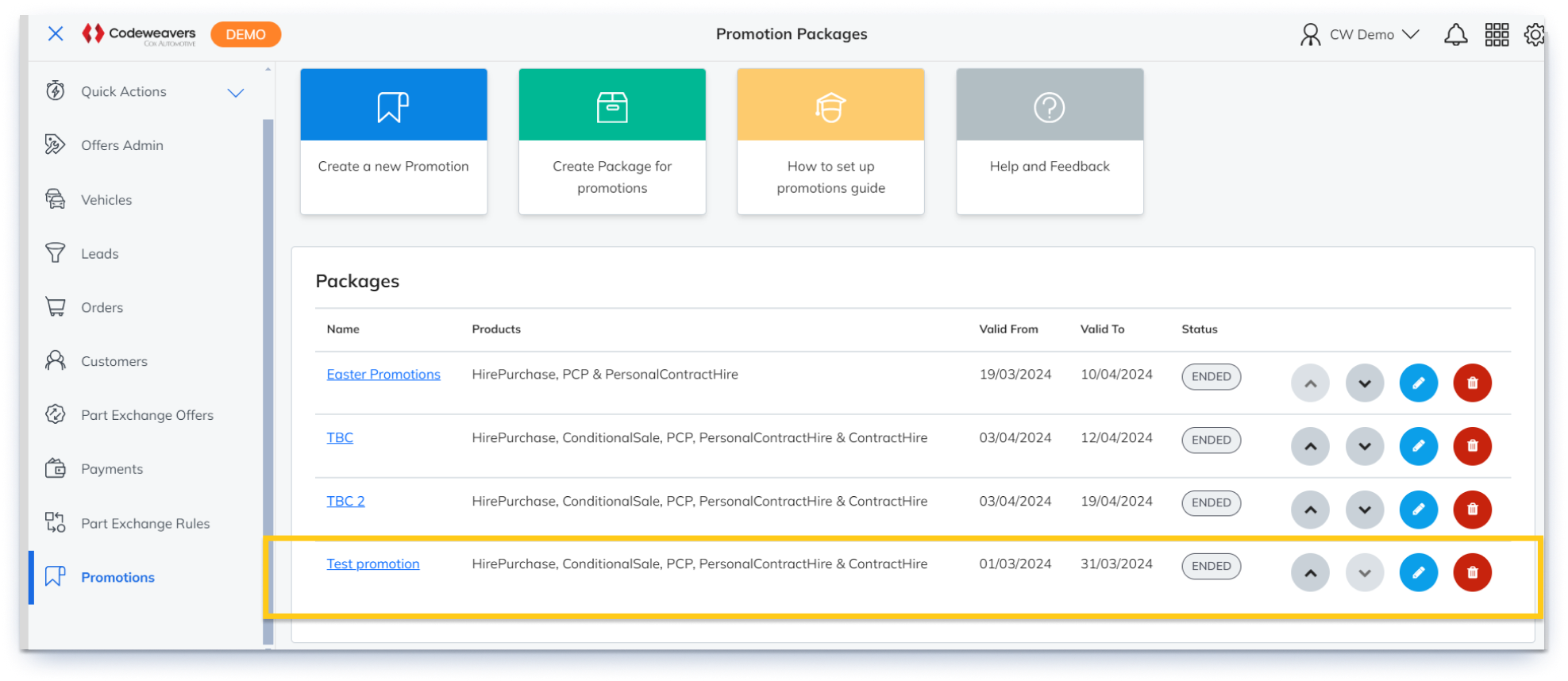Open the TBC 2 package link
The width and height of the screenshot is (1568, 681).
pos(345,501)
